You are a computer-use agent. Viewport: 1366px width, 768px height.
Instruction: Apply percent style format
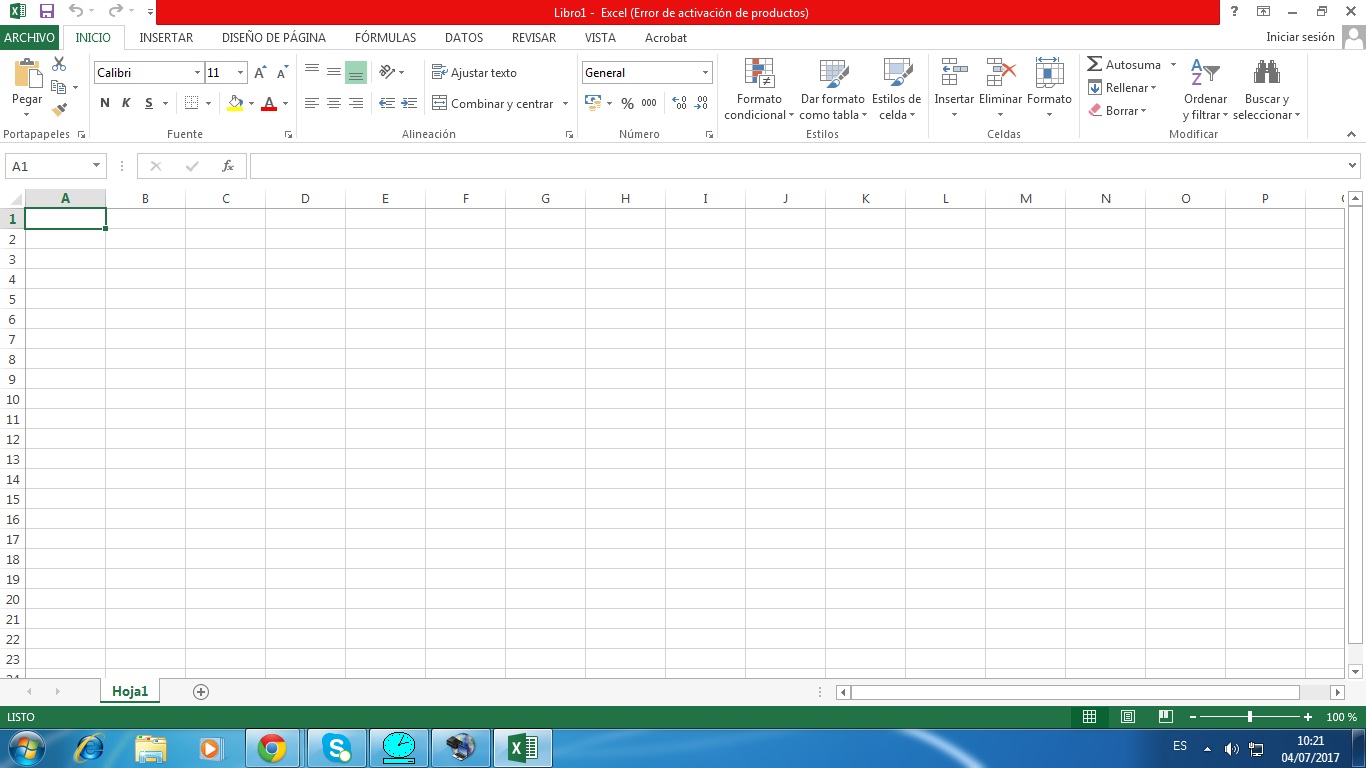(x=627, y=103)
